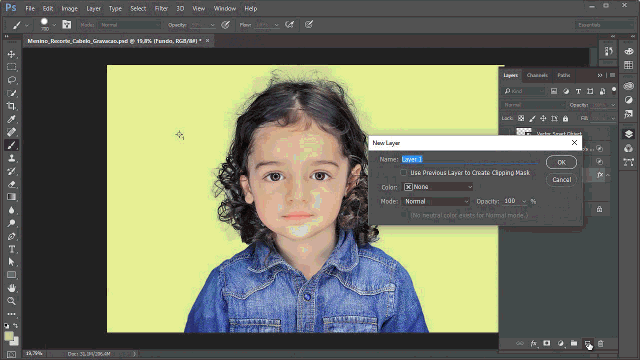
Task: Click foreground color swatch
Action: click(9, 336)
